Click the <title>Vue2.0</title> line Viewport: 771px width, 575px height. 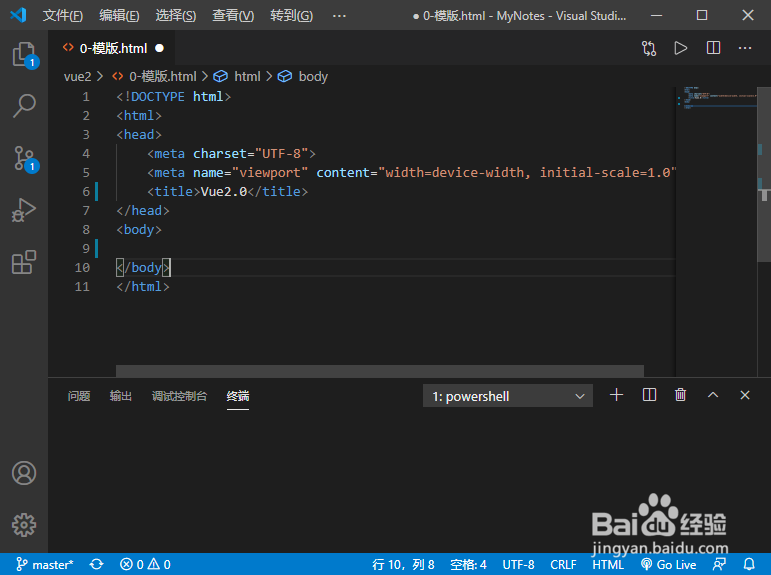228,191
